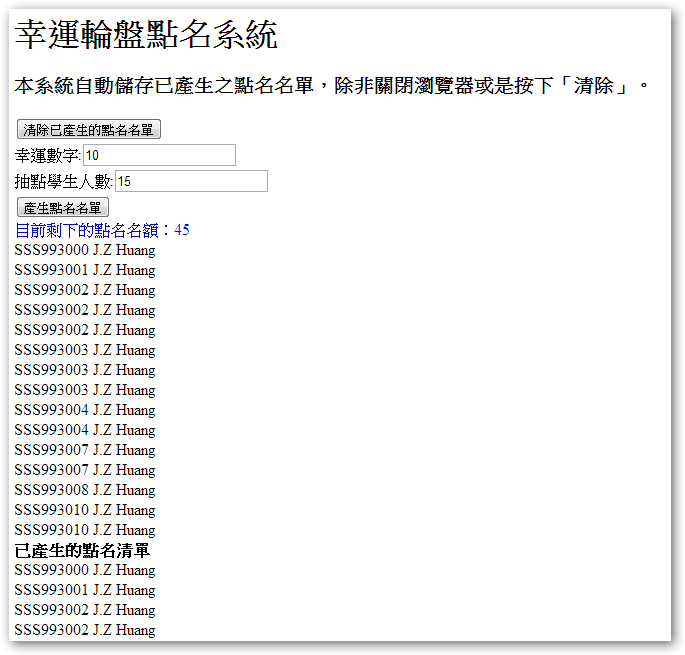Select SSS993000 row directly under 已產生的點名清單 heading
Image resolution: width=685 pixels, height=655 pixels.
(x=85, y=570)
